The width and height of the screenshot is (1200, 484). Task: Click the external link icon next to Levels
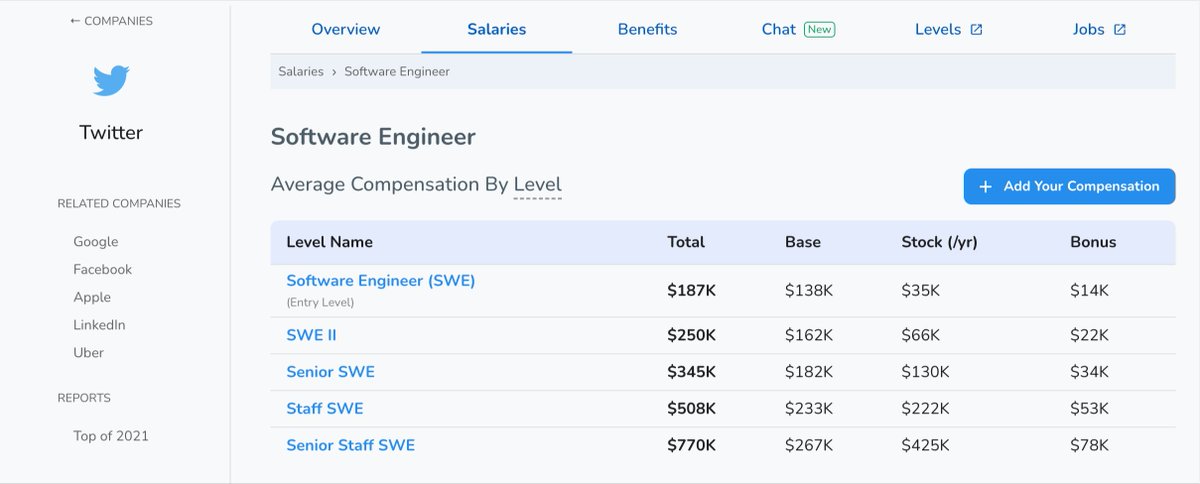(x=977, y=30)
